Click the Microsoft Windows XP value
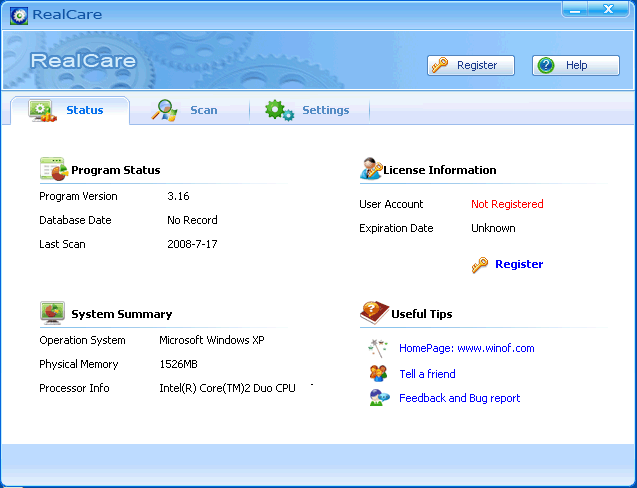 click(212, 340)
